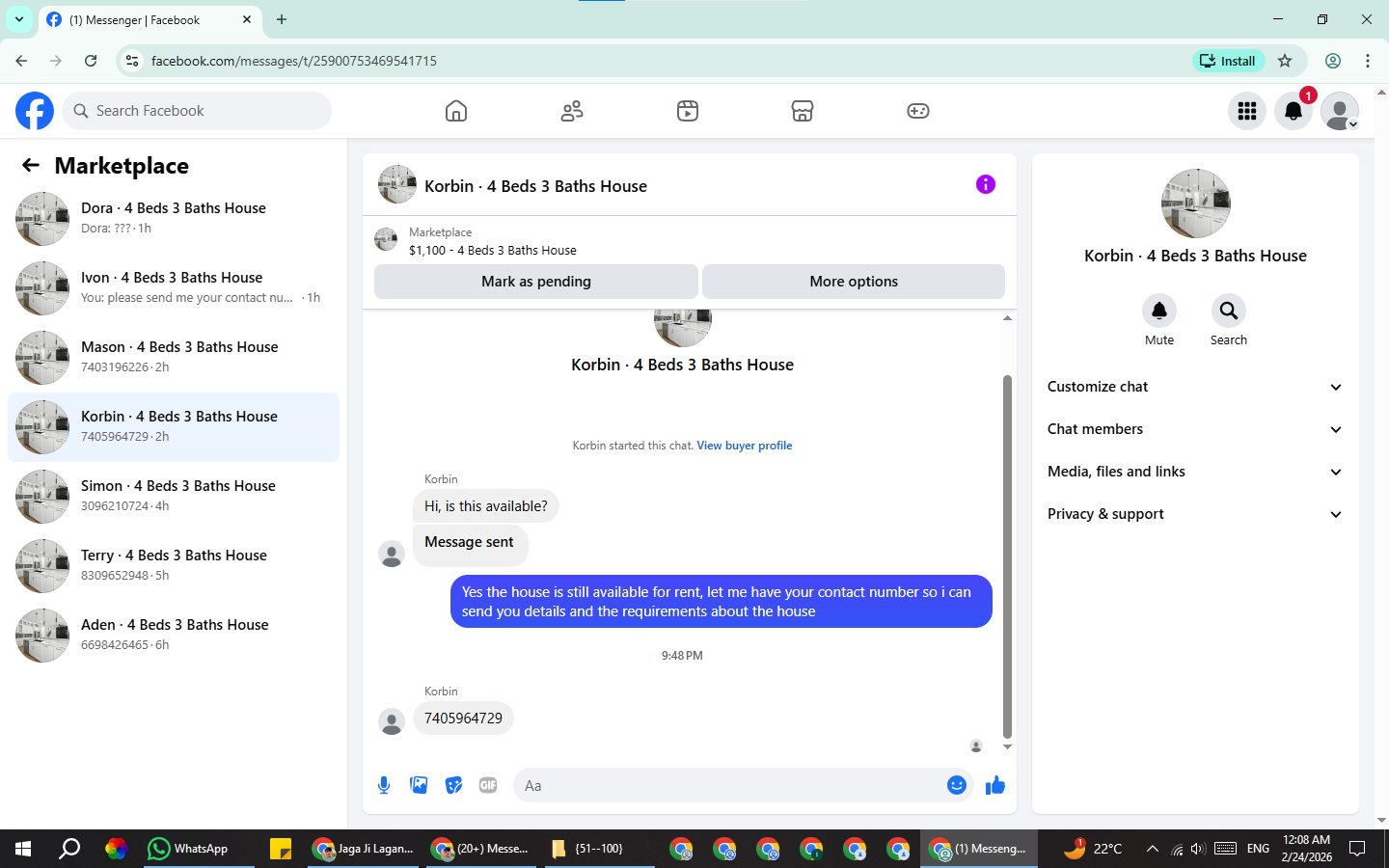Expand Media, files and links section
Viewport: 1389px width, 868px height.
[x=1195, y=472]
